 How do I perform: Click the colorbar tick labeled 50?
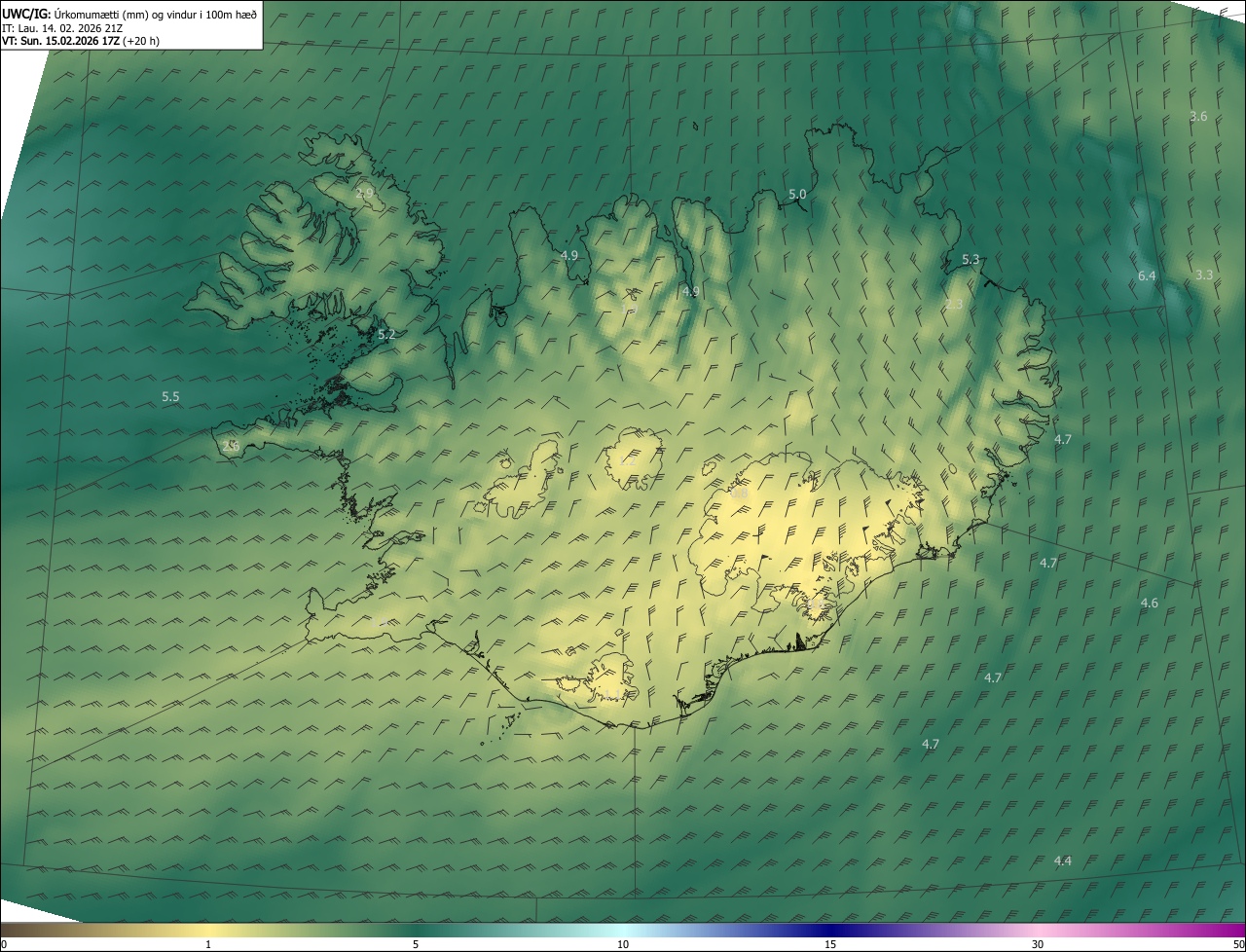tap(1238, 944)
